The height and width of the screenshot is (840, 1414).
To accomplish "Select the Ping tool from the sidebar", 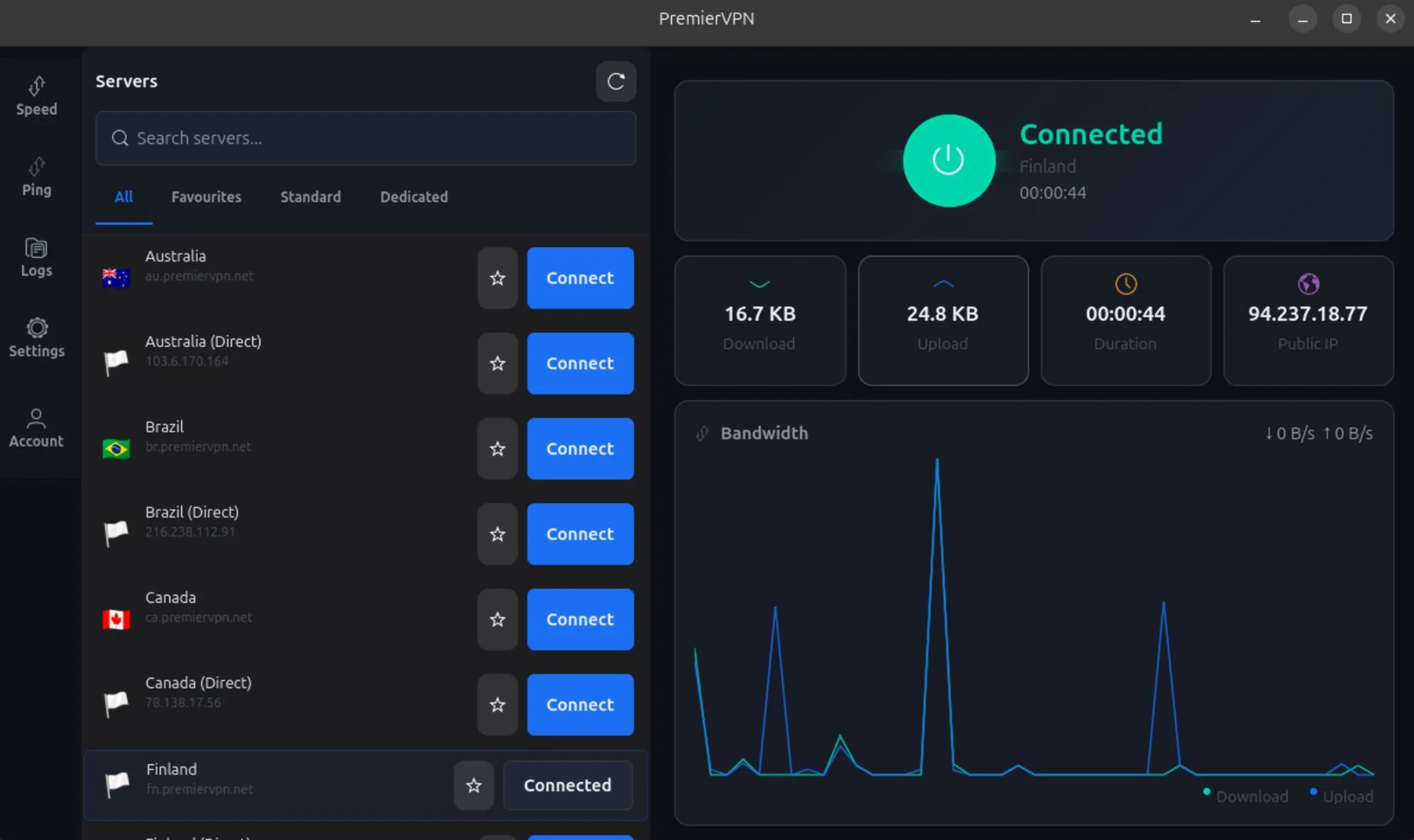I will [x=37, y=177].
